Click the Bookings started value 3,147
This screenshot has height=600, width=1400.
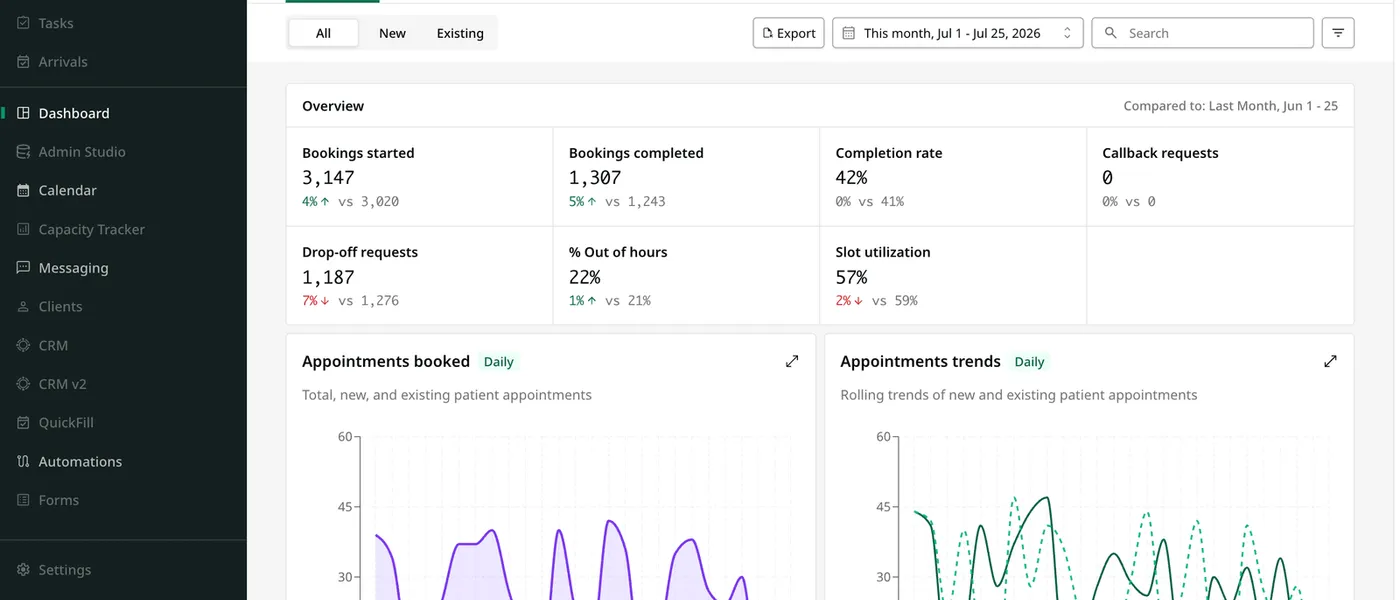click(x=328, y=178)
